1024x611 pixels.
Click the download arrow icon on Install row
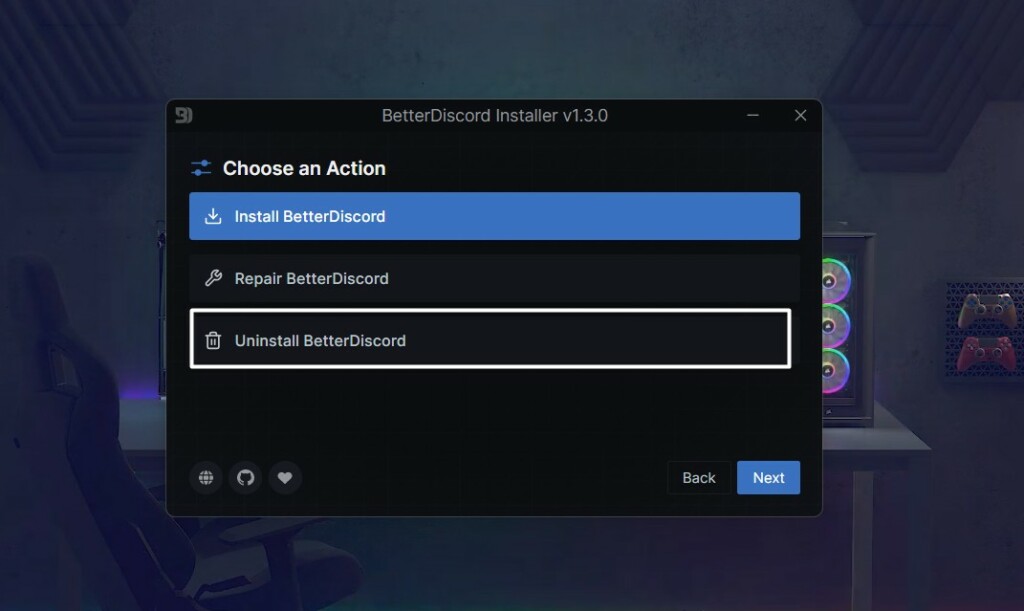213,216
